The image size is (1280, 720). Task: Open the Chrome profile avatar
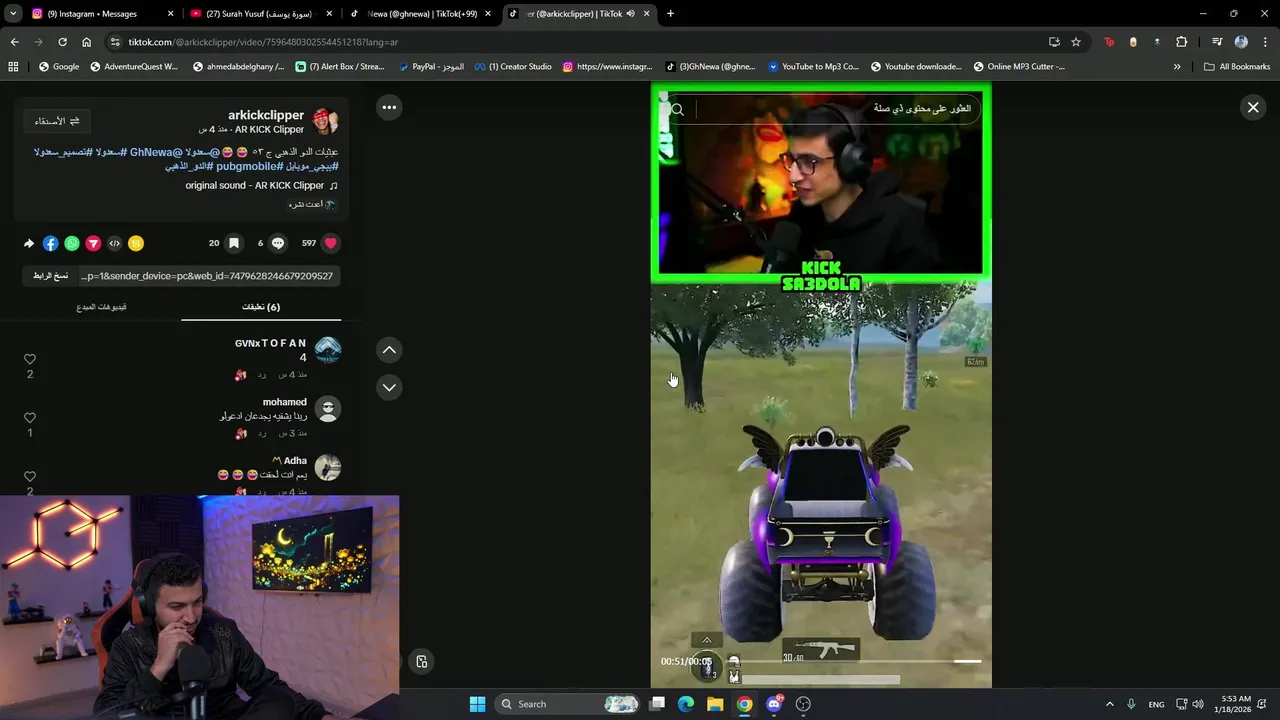(1241, 42)
